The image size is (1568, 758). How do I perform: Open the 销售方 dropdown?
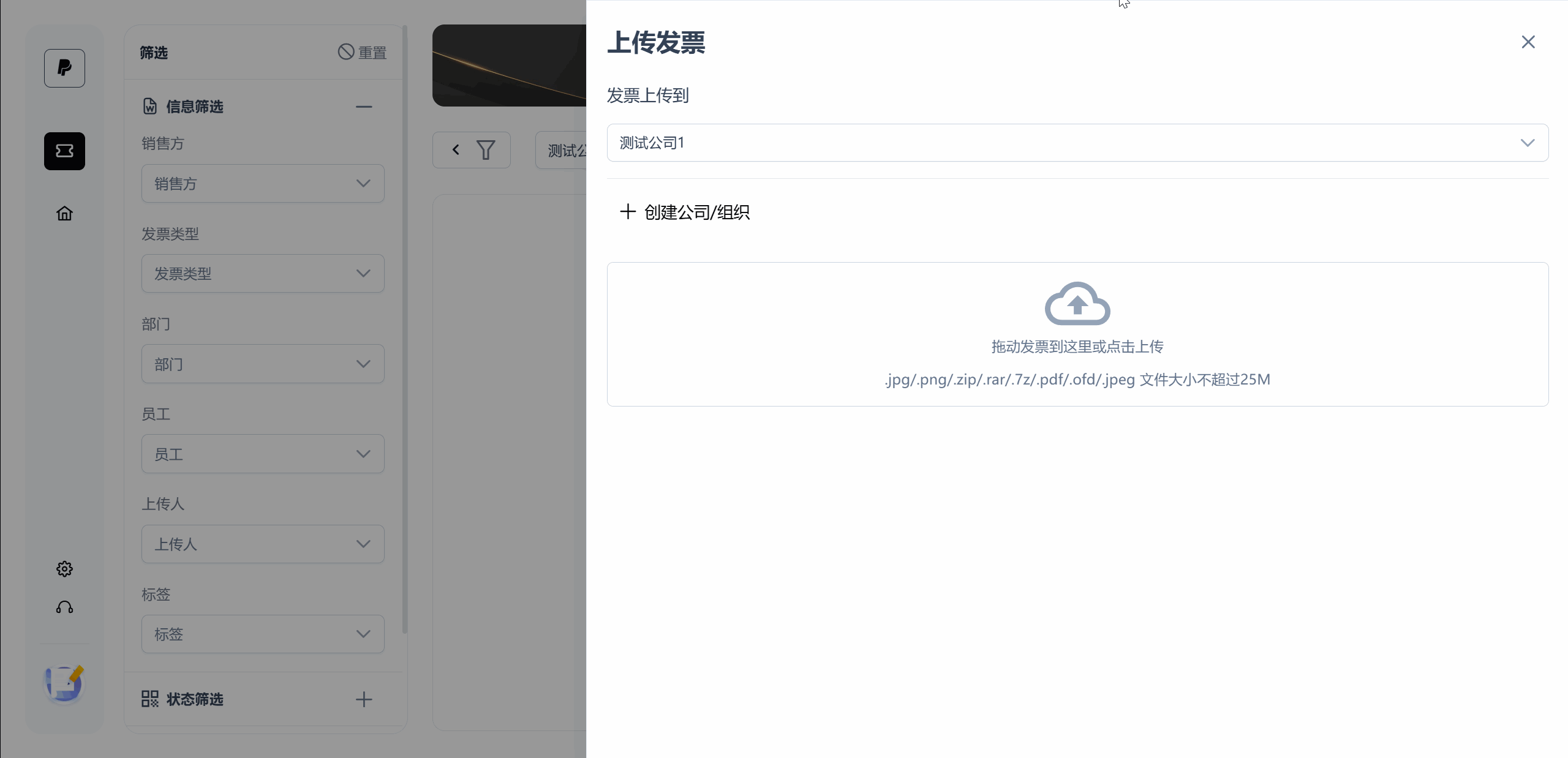263,183
